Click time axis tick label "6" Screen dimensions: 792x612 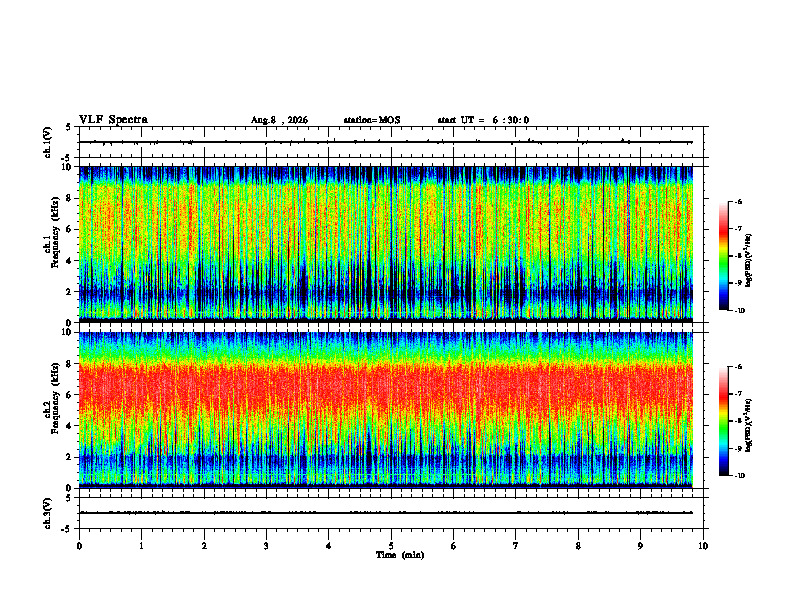[x=454, y=546]
